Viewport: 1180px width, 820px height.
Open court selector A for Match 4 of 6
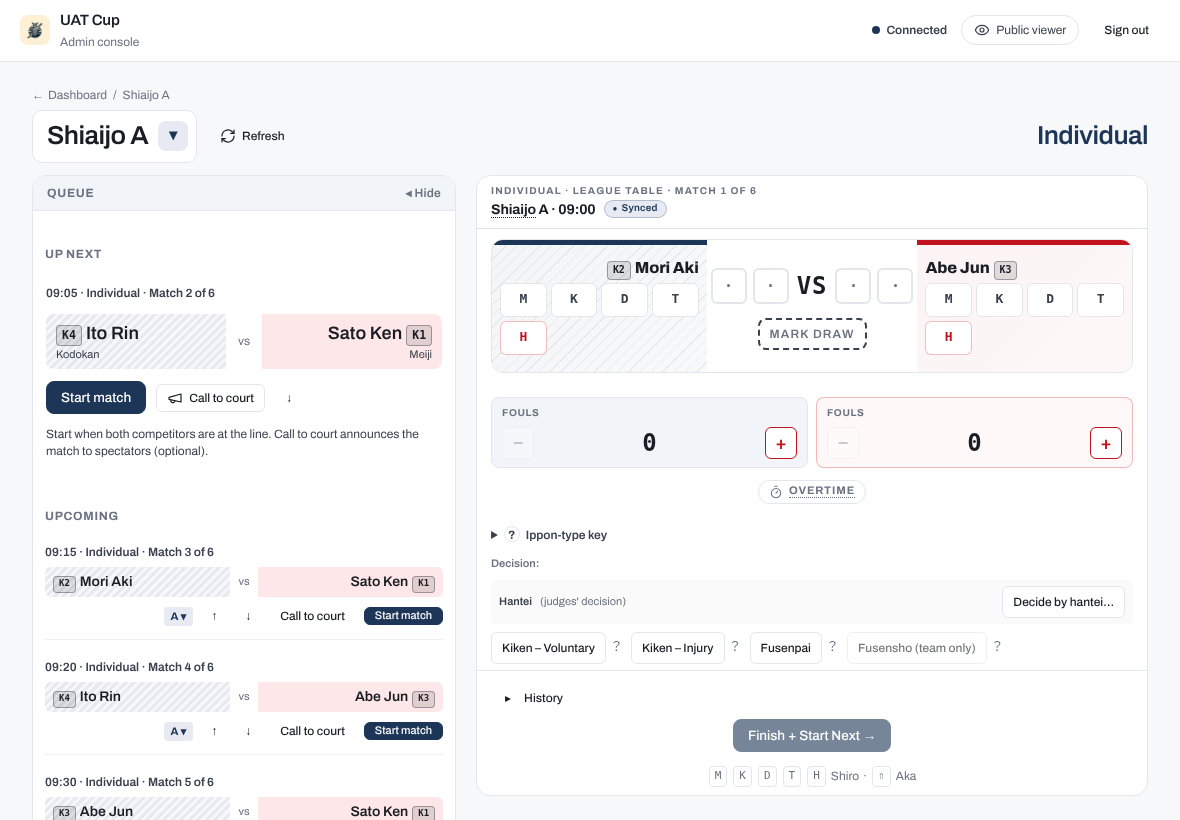pos(178,731)
